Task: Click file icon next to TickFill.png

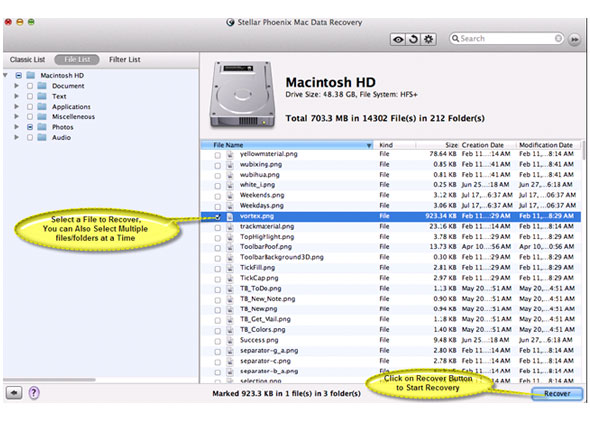Action: pos(230,268)
